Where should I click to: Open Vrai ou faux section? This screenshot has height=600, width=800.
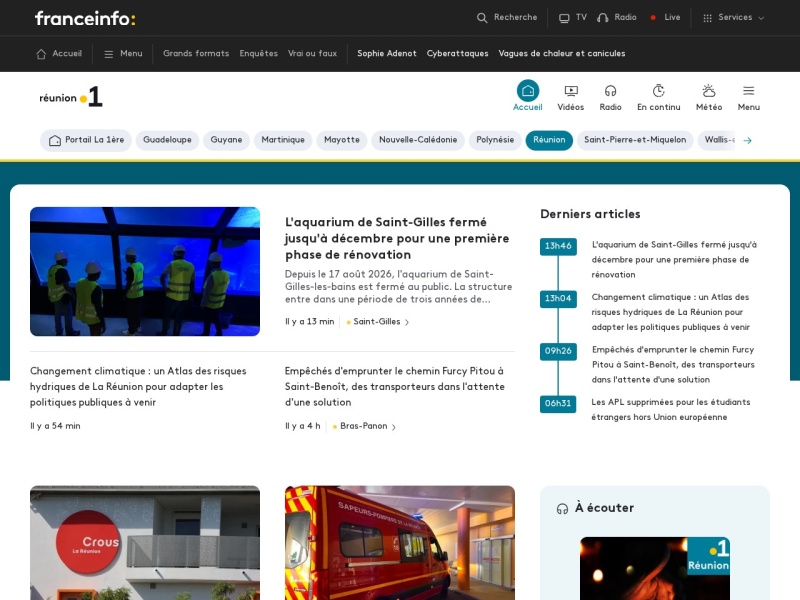312,54
